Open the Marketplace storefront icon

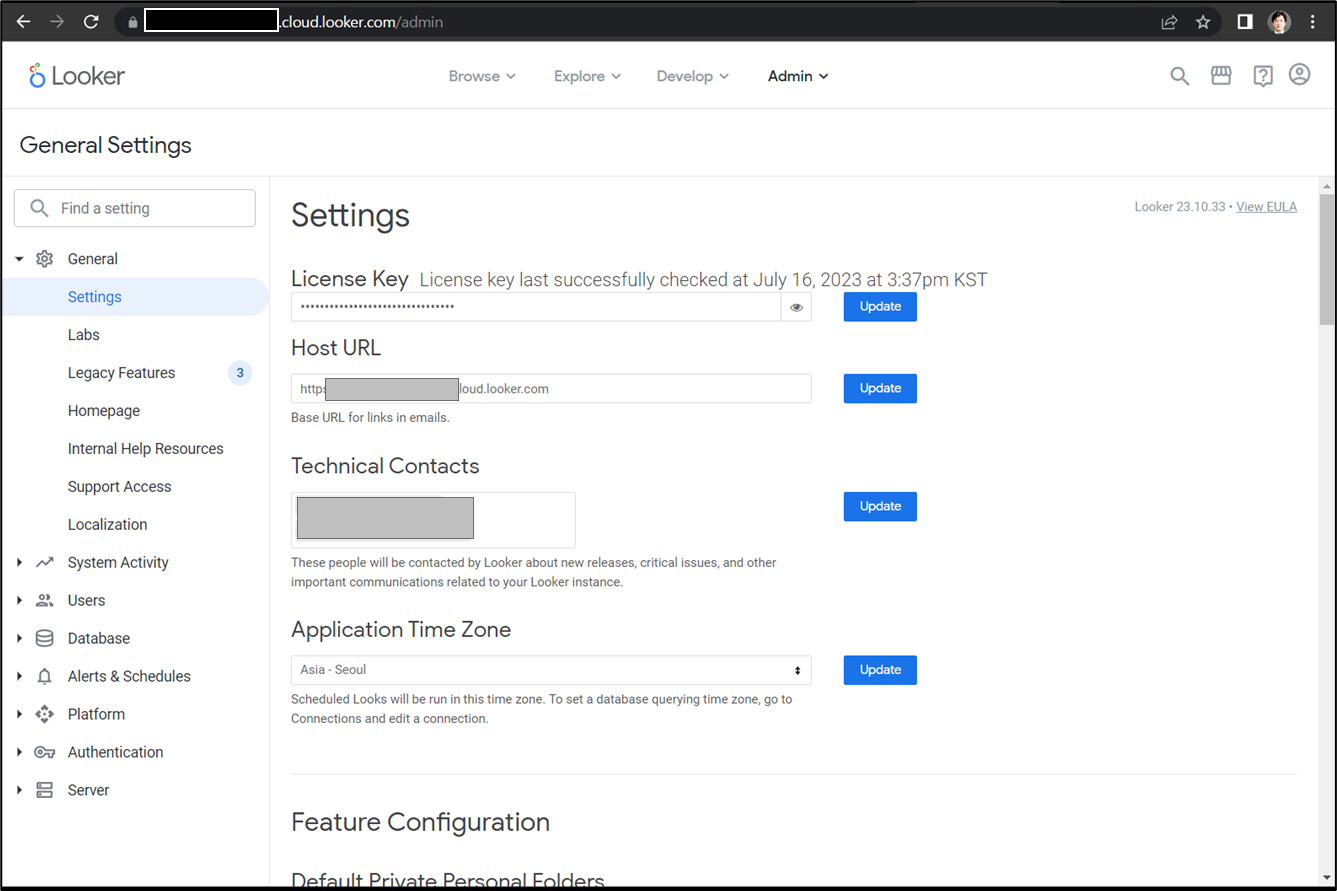click(x=1221, y=76)
